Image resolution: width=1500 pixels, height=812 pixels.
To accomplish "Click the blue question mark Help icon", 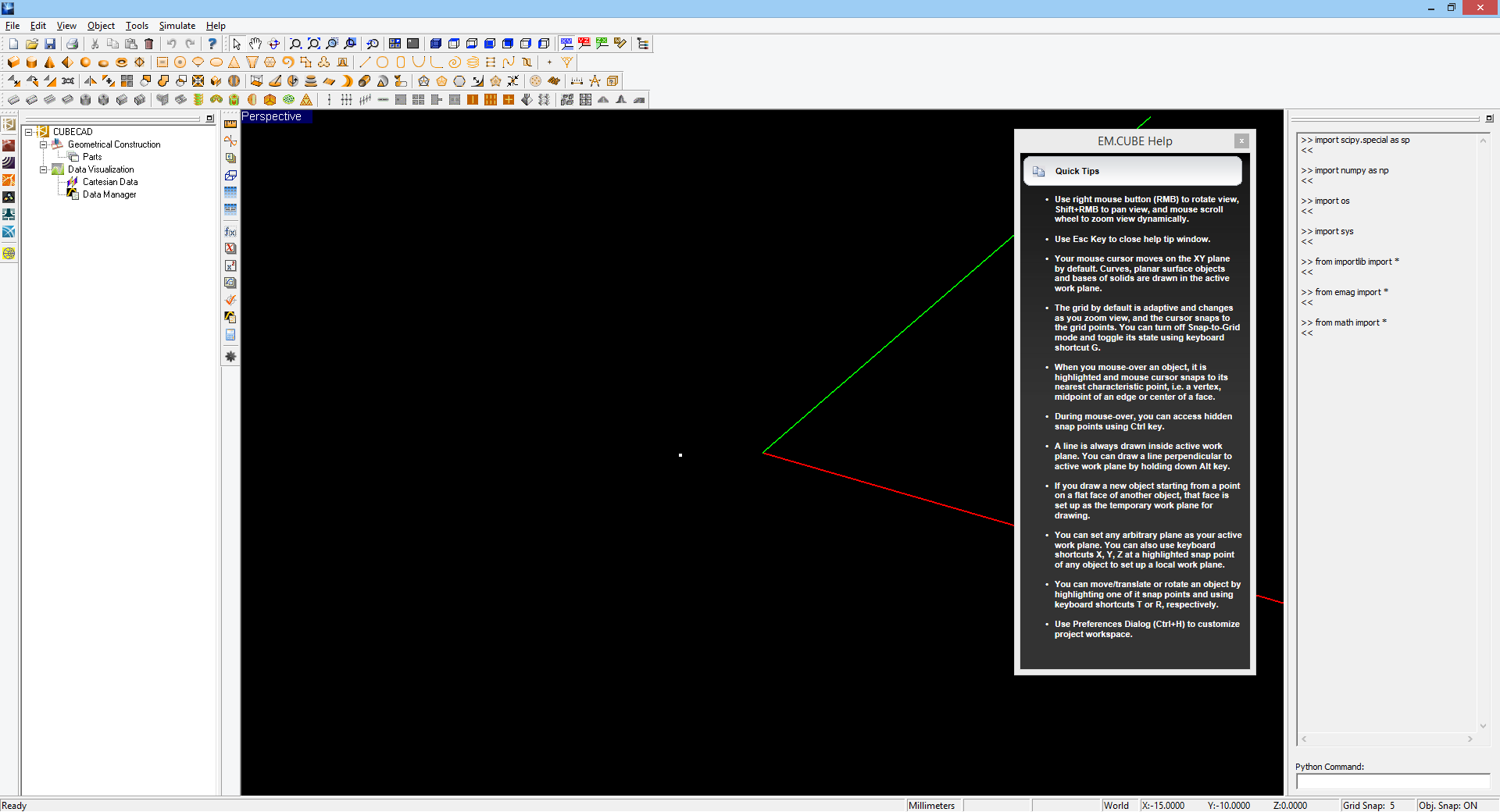I will [x=212, y=44].
